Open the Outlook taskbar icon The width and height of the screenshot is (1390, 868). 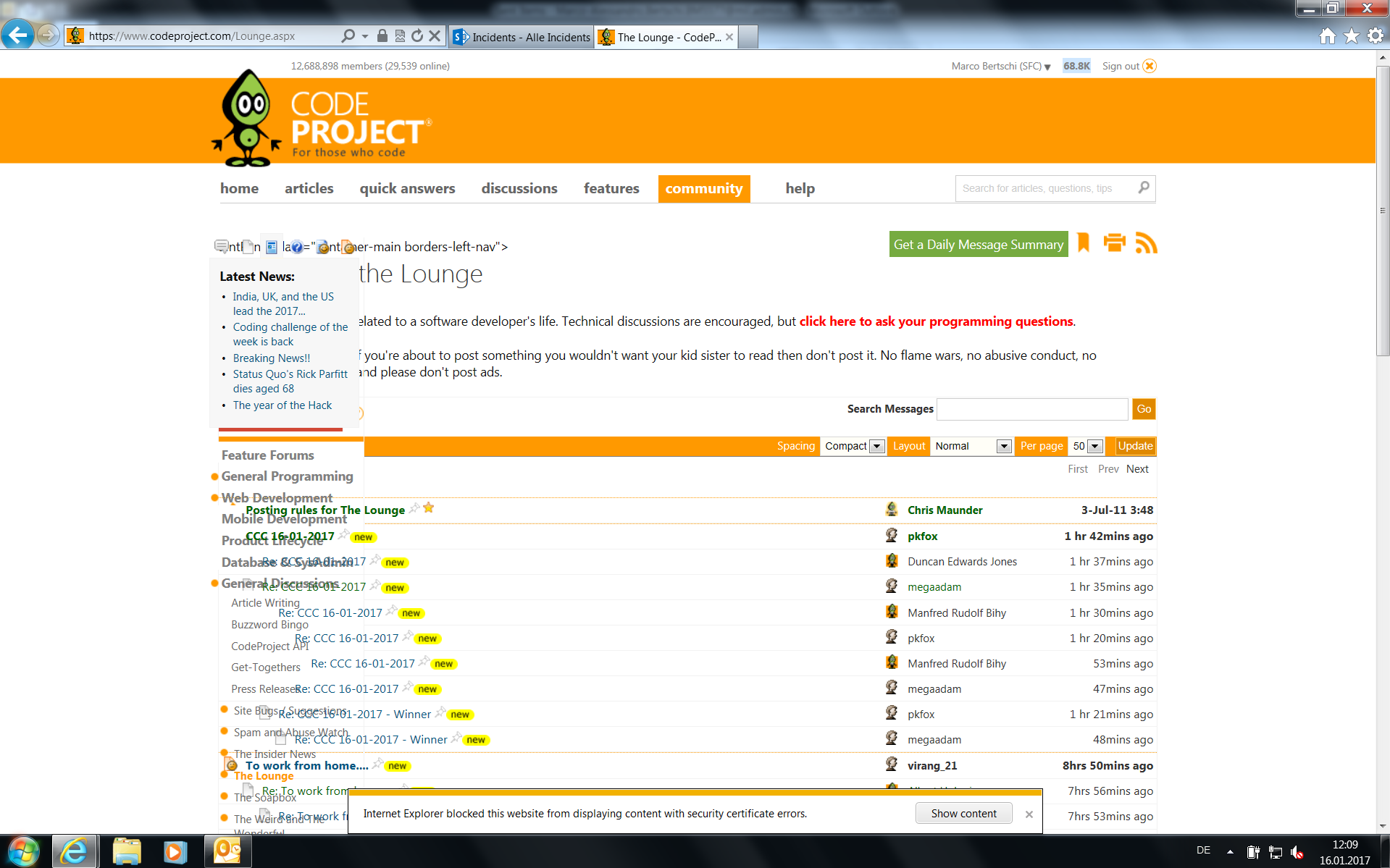[x=227, y=851]
